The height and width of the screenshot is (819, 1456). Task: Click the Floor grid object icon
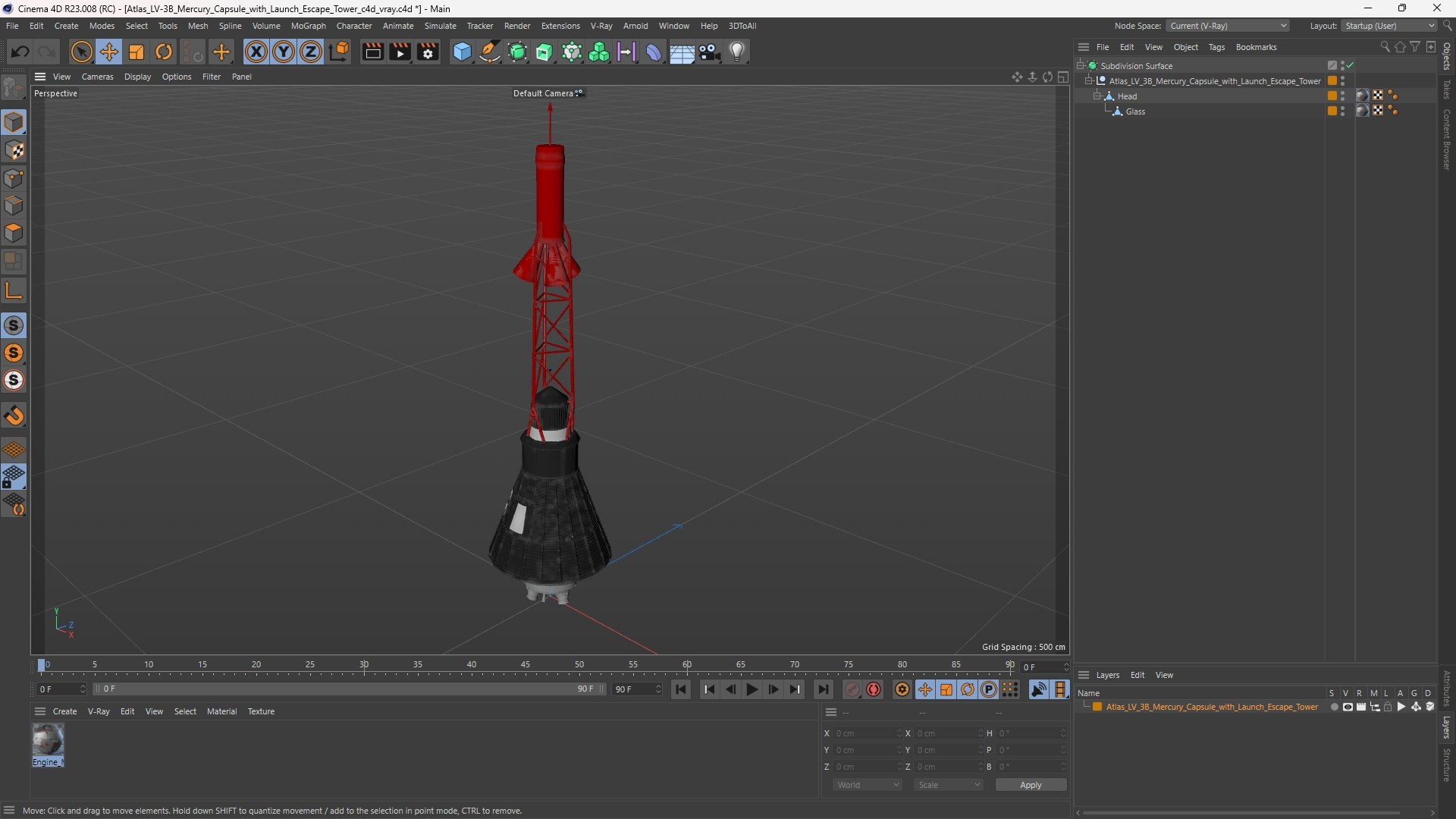[x=682, y=52]
